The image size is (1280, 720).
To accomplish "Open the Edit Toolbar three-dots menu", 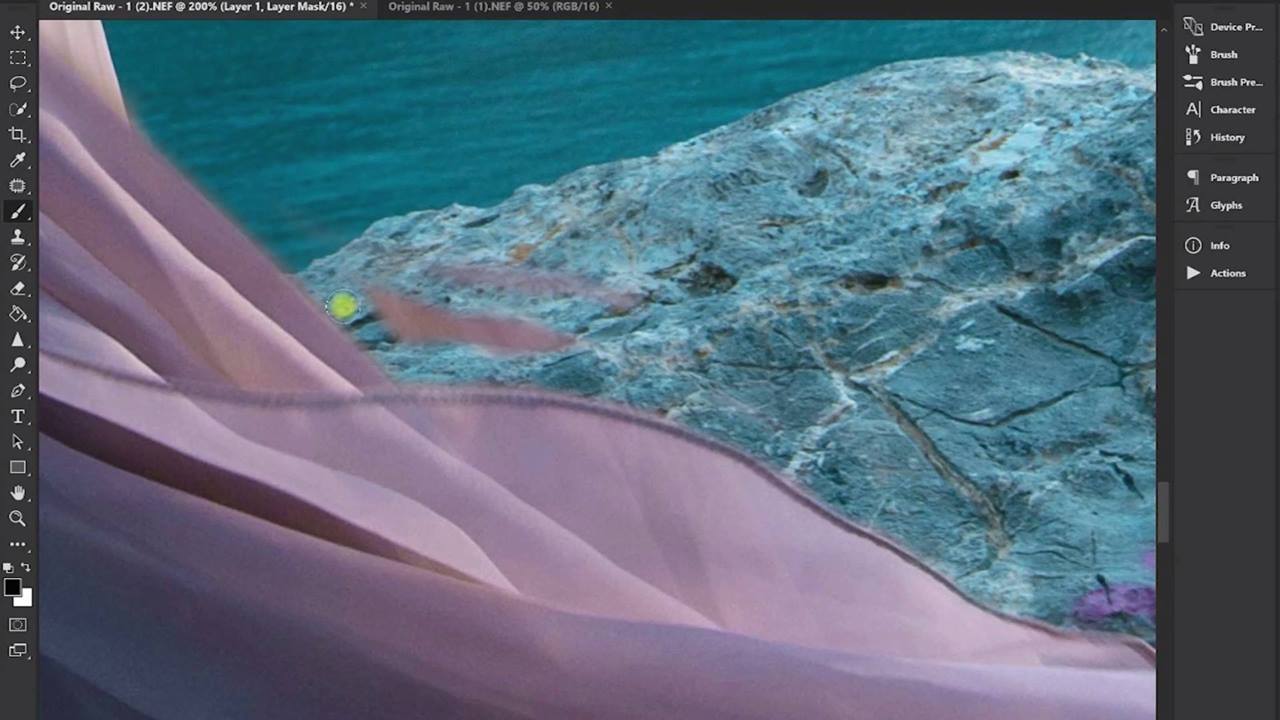I will 18,545.
